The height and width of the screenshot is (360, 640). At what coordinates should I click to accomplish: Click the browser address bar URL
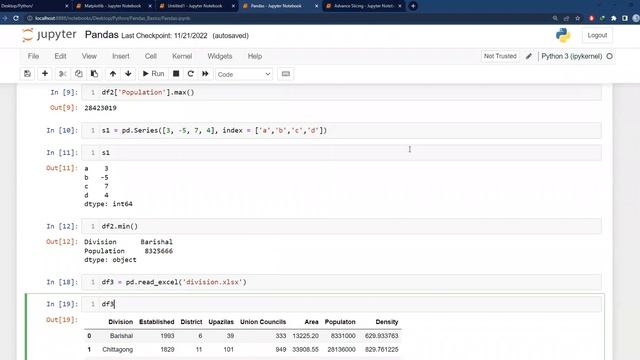(113, 18)
